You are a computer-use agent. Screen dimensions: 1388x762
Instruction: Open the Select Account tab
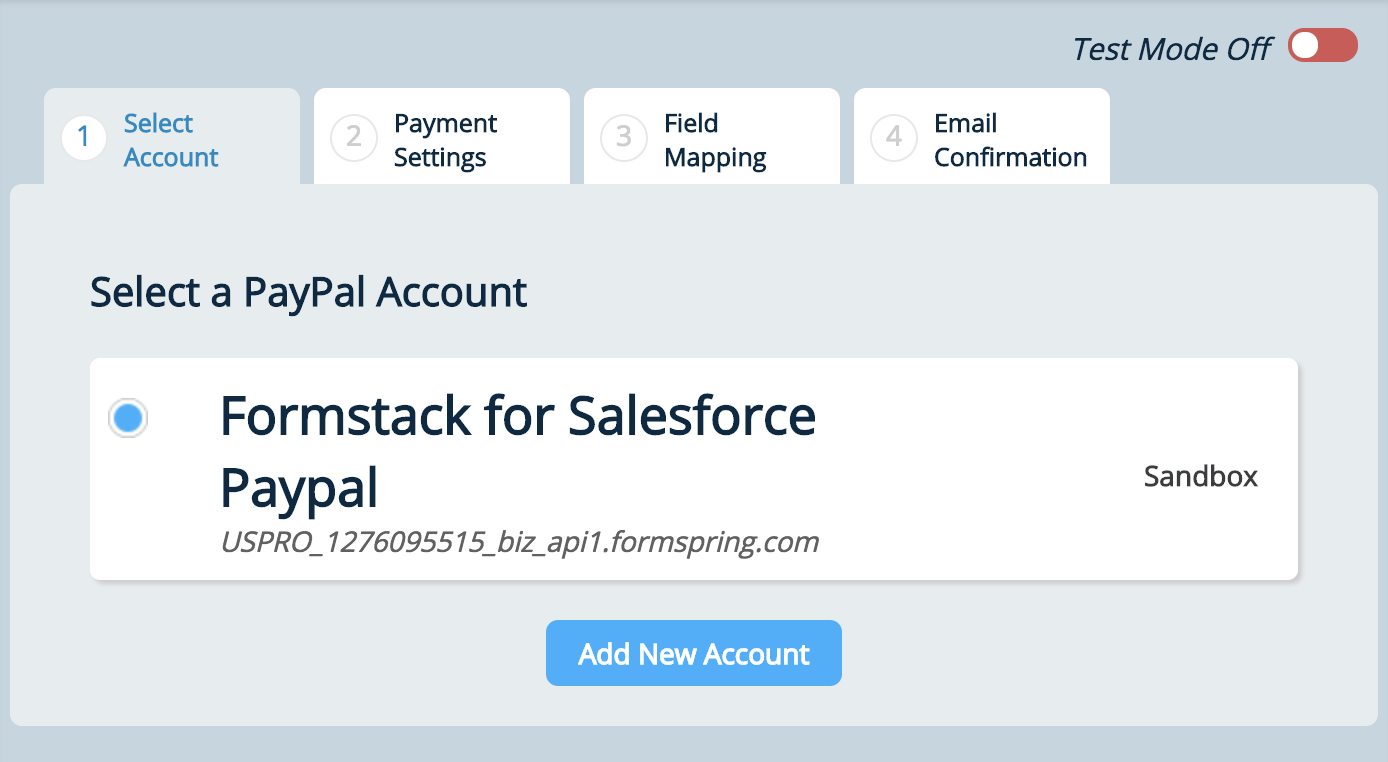[x=171, y=140]
